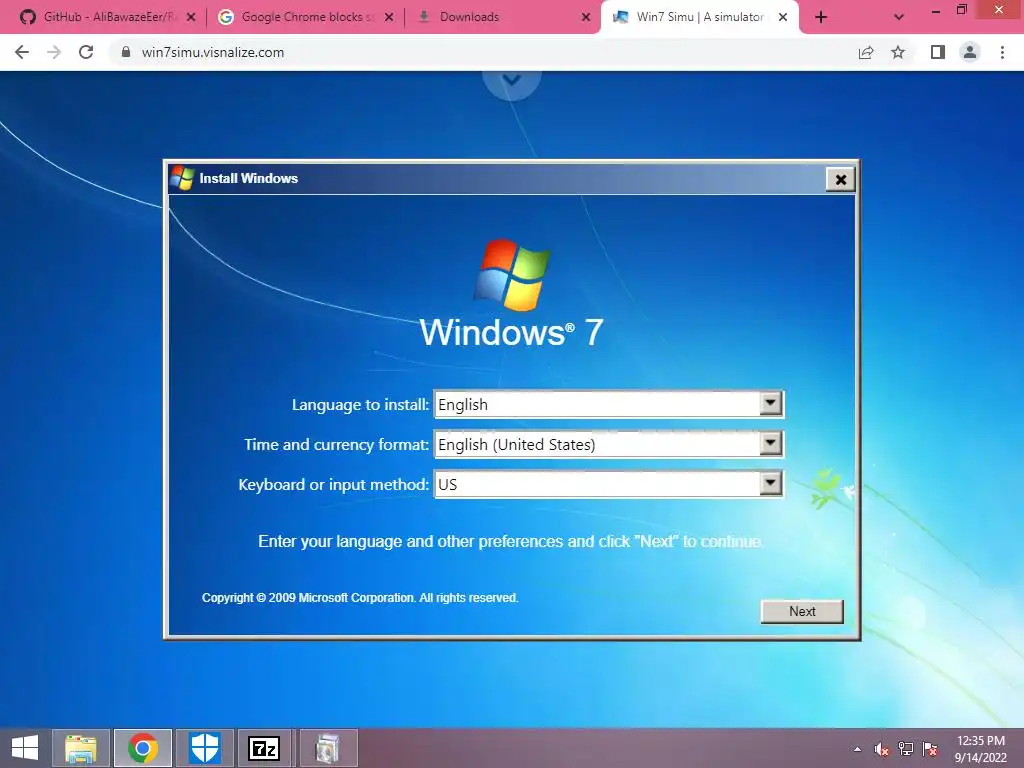Close the Install Windows dialog

point(841,179)
